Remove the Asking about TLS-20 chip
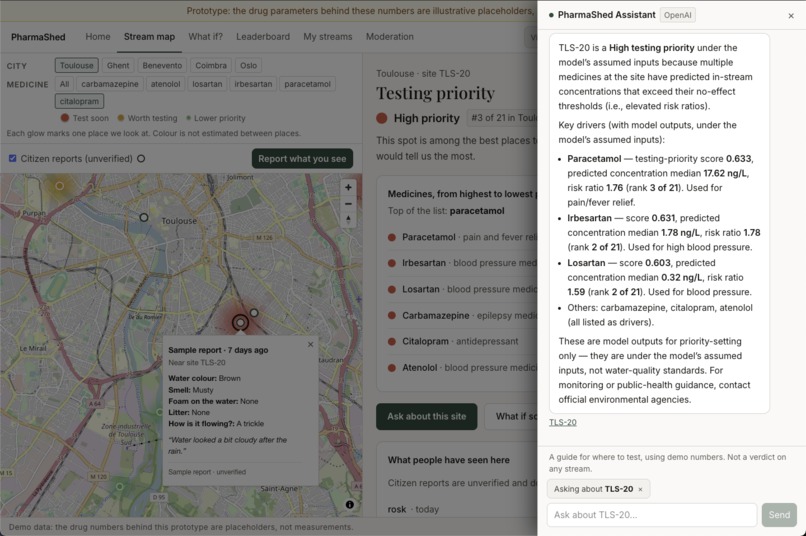806x536 pixels. pos(640,489)
